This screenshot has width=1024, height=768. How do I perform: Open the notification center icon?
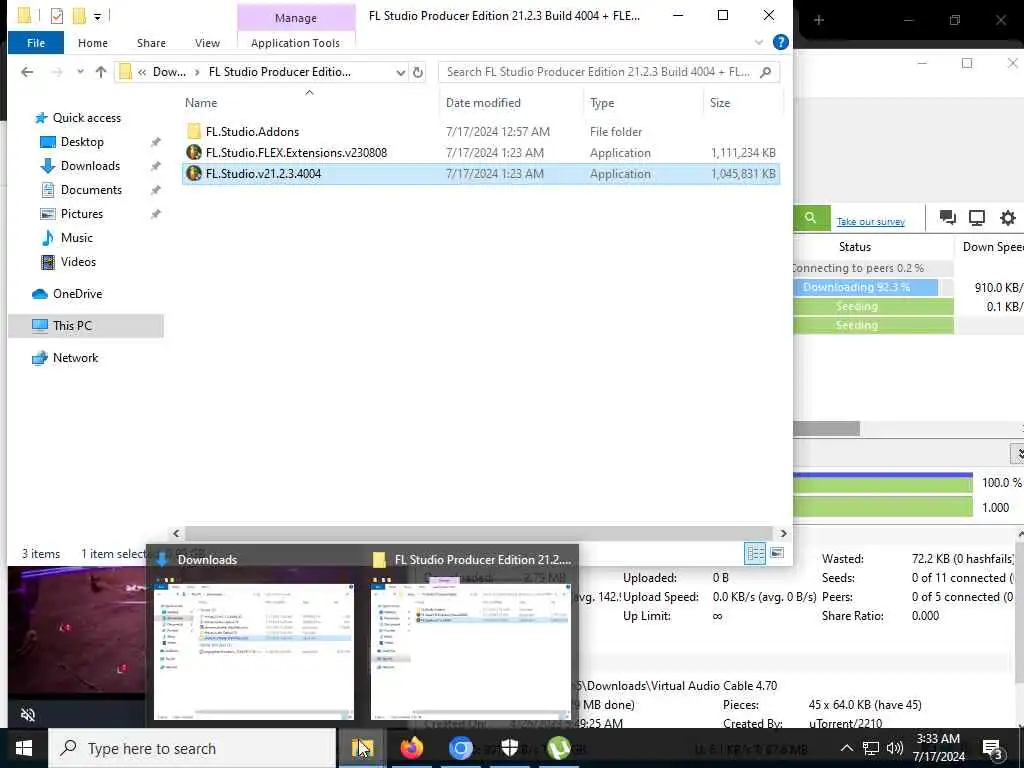coord(993,748)
